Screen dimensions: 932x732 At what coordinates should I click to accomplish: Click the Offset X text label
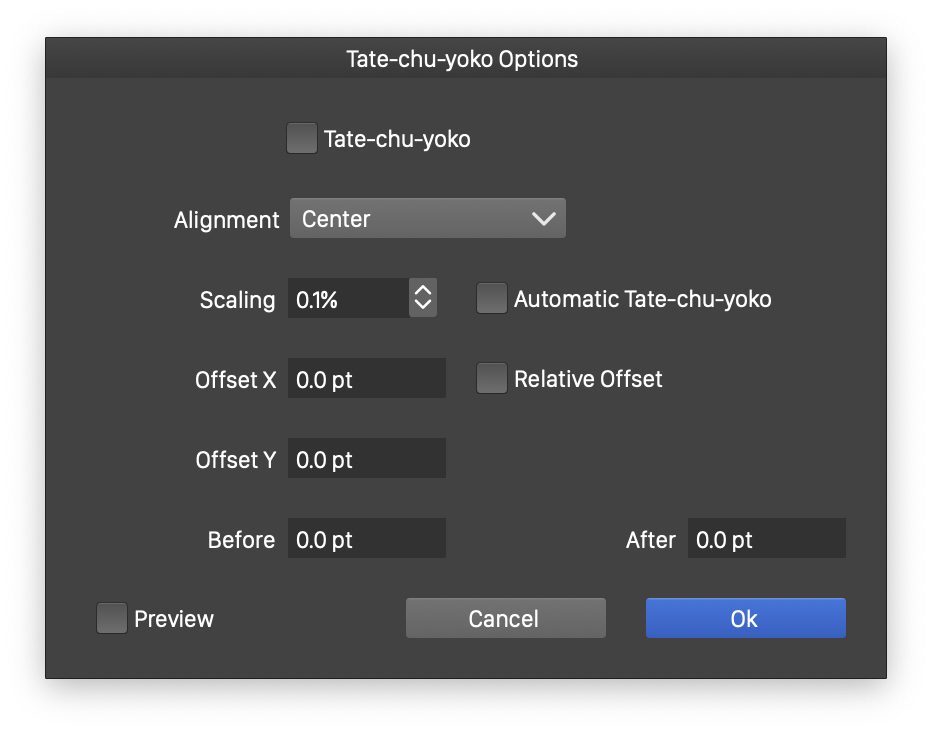point(235,380)
